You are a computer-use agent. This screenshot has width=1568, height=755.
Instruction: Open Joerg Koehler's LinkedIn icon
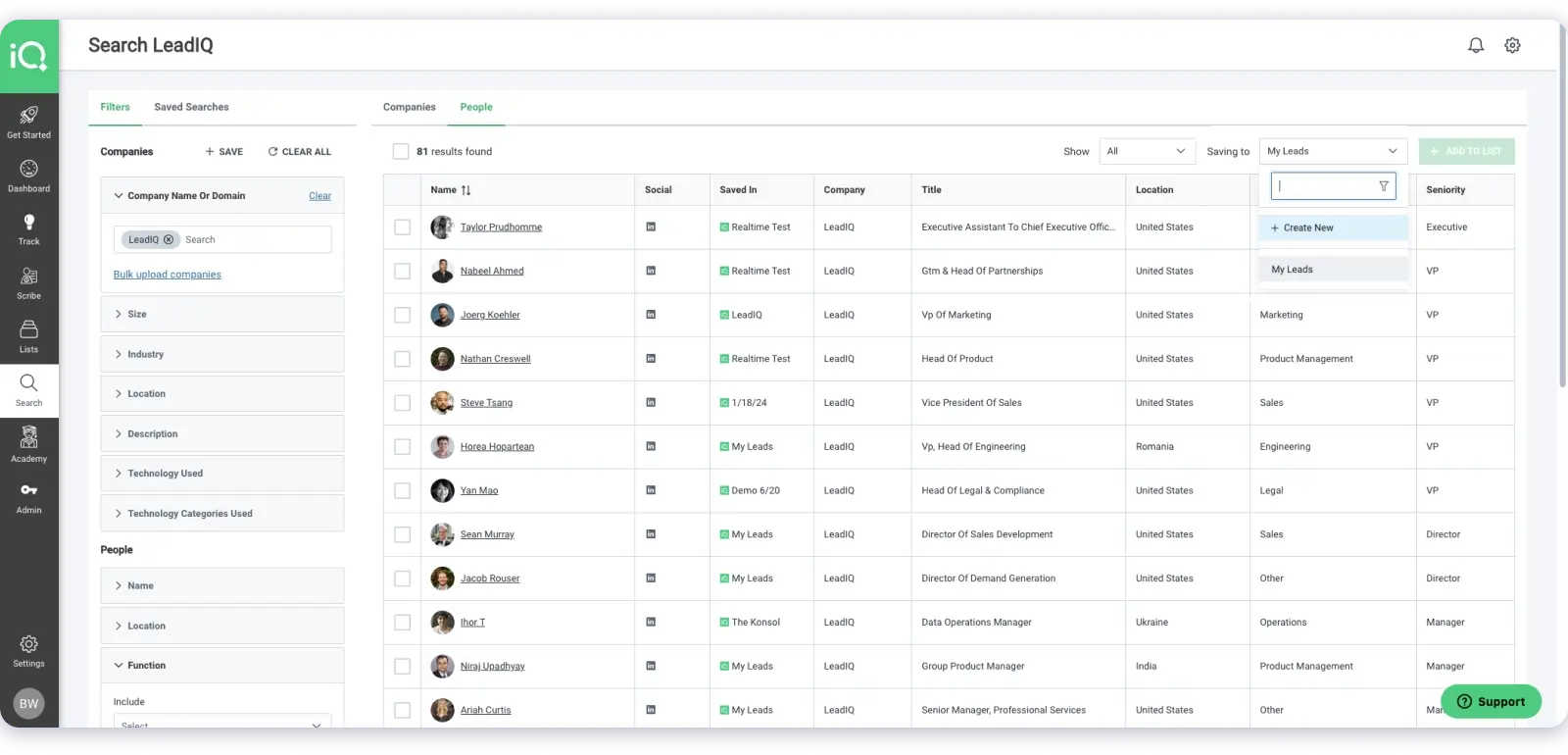point(651,315)
